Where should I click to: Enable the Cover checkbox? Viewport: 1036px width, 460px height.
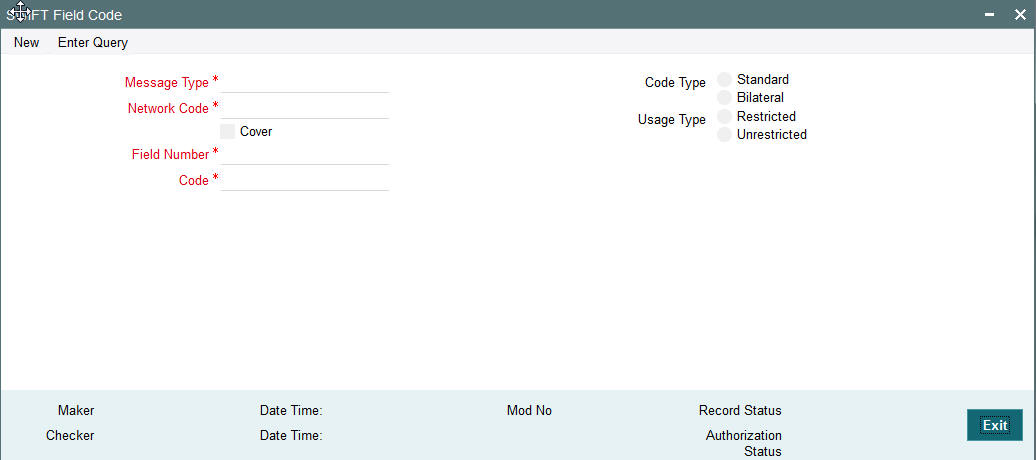pyautogui.click(x=227, y=132)
